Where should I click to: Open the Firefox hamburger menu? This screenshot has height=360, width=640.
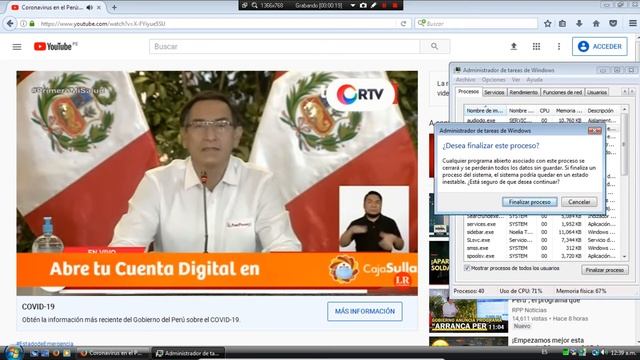[632, 24]
